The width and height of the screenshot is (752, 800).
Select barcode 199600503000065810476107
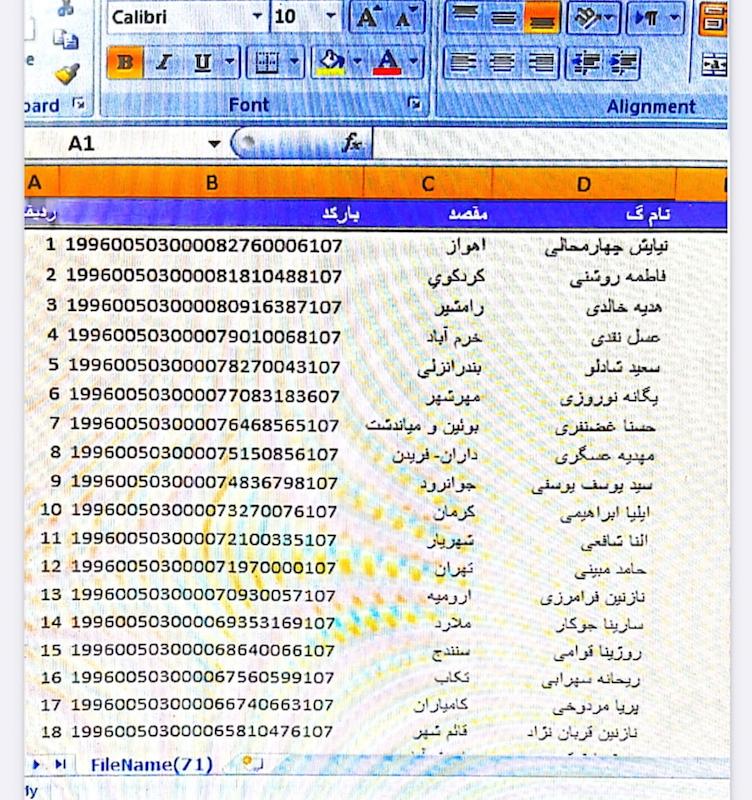click(202, 731)
